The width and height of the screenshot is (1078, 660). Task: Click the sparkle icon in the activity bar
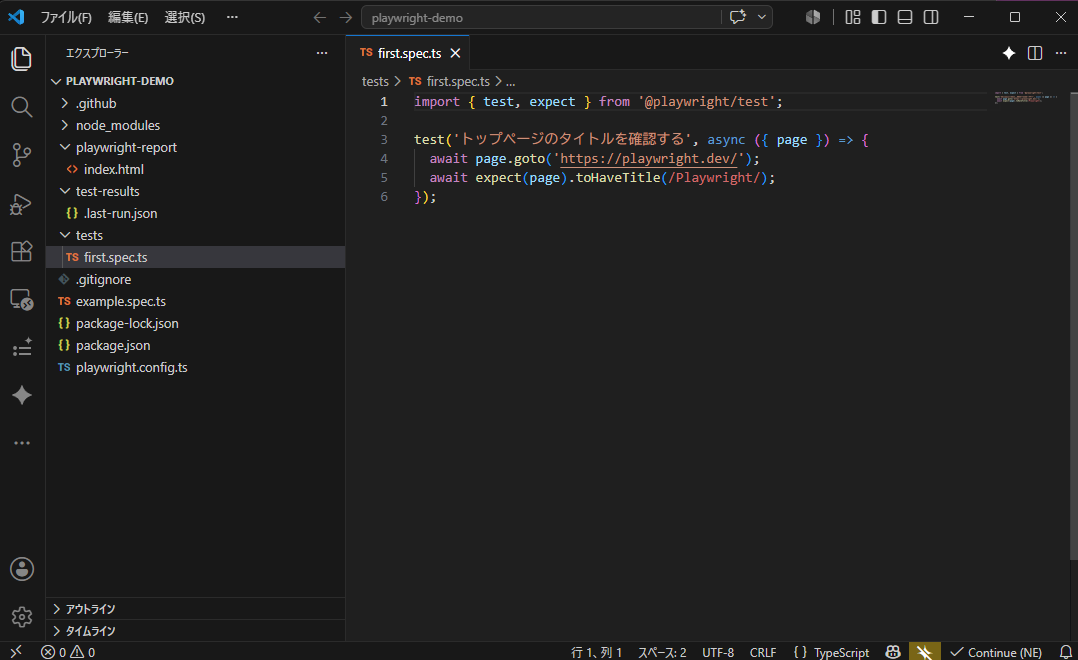tap(22, 395)
